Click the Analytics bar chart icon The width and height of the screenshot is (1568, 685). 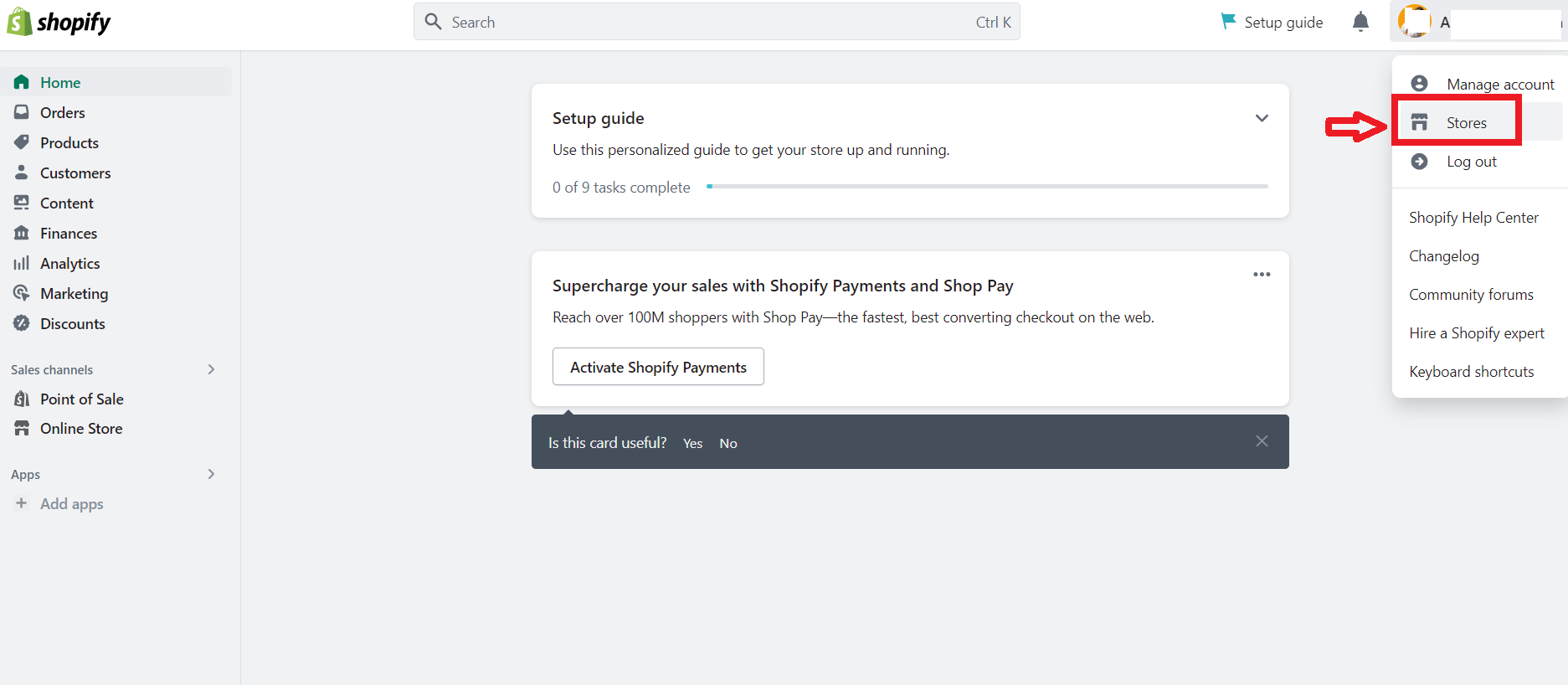click(22, 263)
